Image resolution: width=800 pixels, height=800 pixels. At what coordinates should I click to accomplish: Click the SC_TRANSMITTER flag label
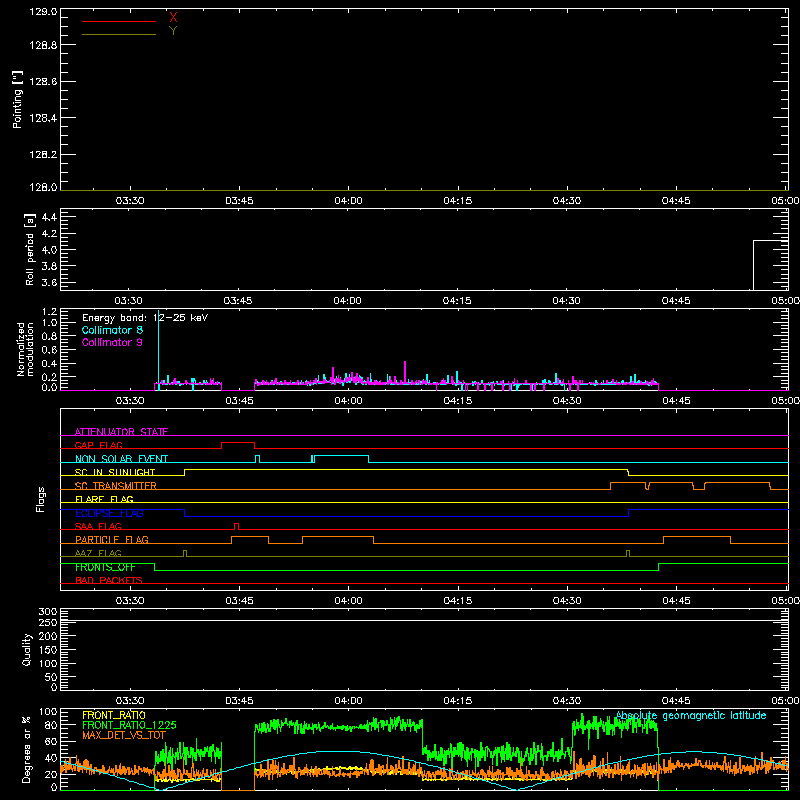click(x=115, y=486)
